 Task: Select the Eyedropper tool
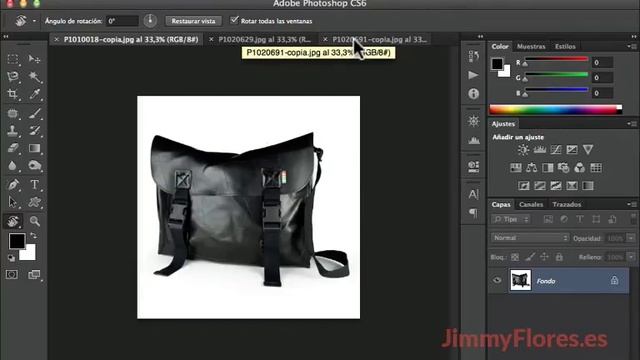[34, 94]
